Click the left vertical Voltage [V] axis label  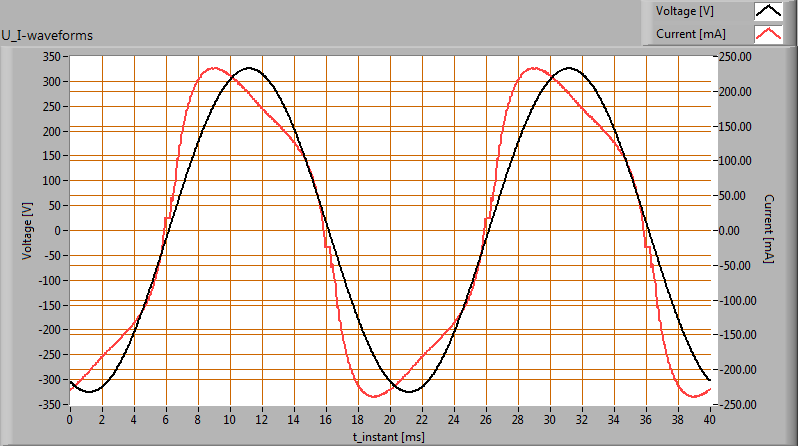[27, 230]
